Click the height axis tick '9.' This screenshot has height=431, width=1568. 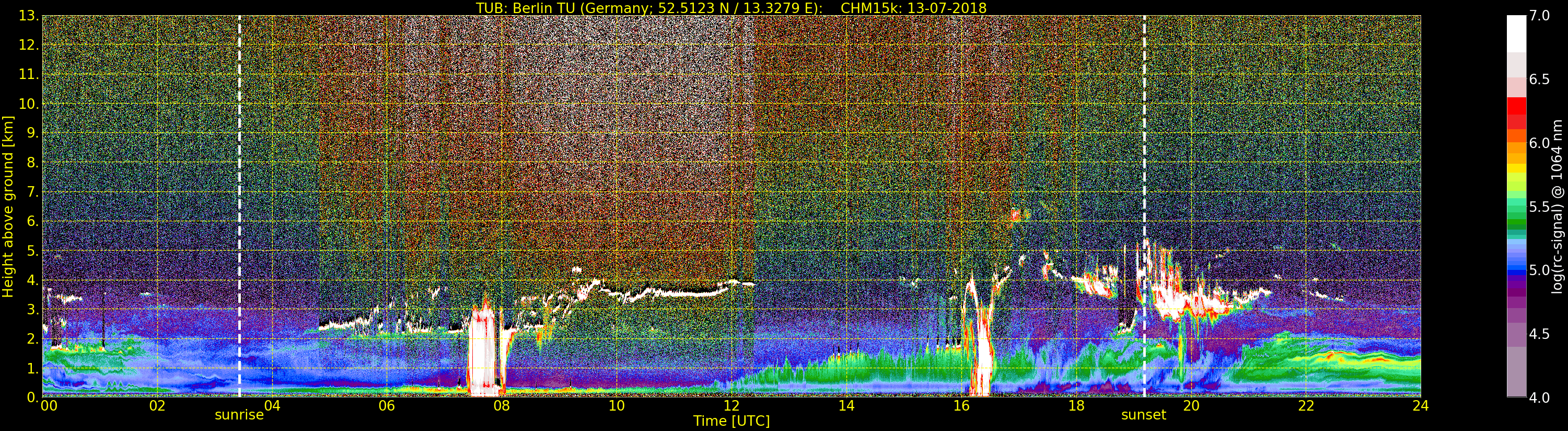point(32,133)
